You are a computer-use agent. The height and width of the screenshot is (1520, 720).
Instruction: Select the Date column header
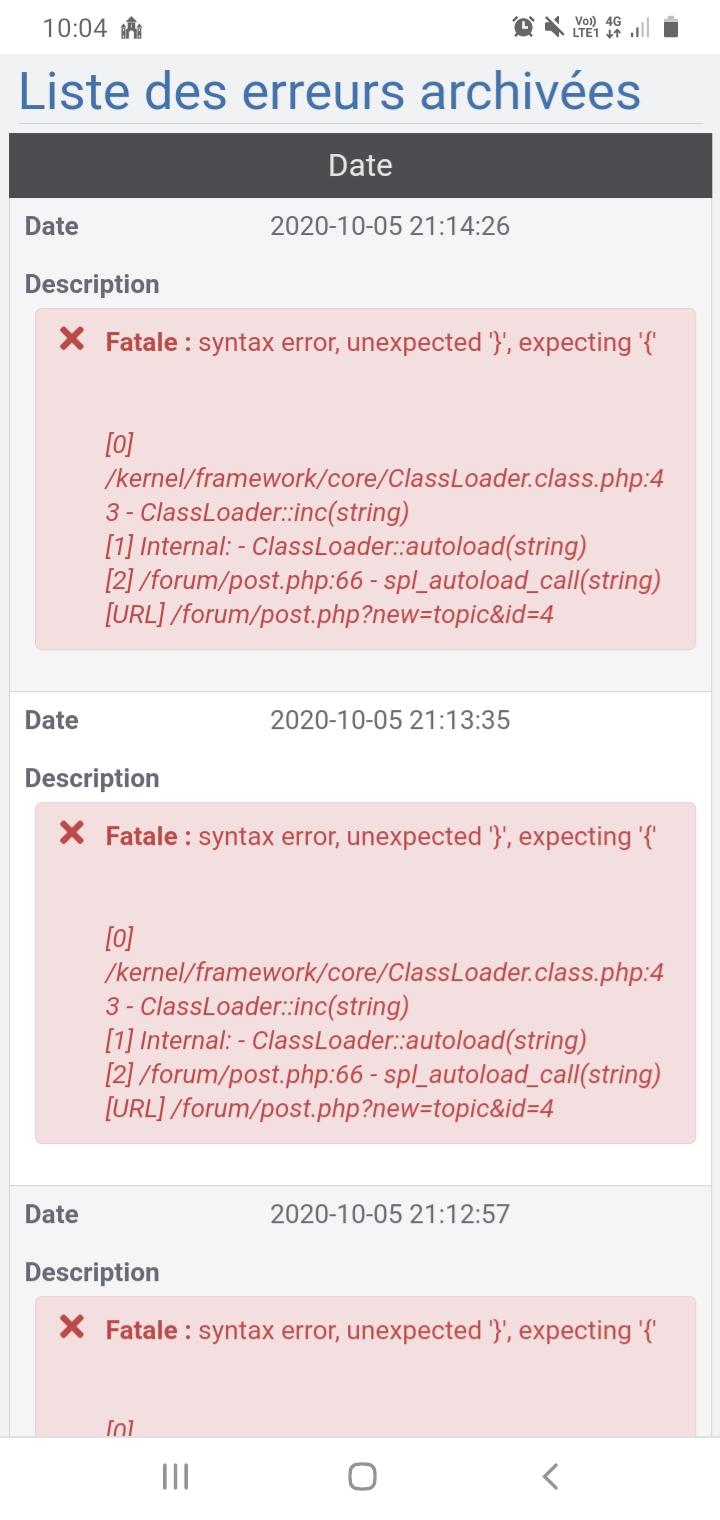pos(360,165)
